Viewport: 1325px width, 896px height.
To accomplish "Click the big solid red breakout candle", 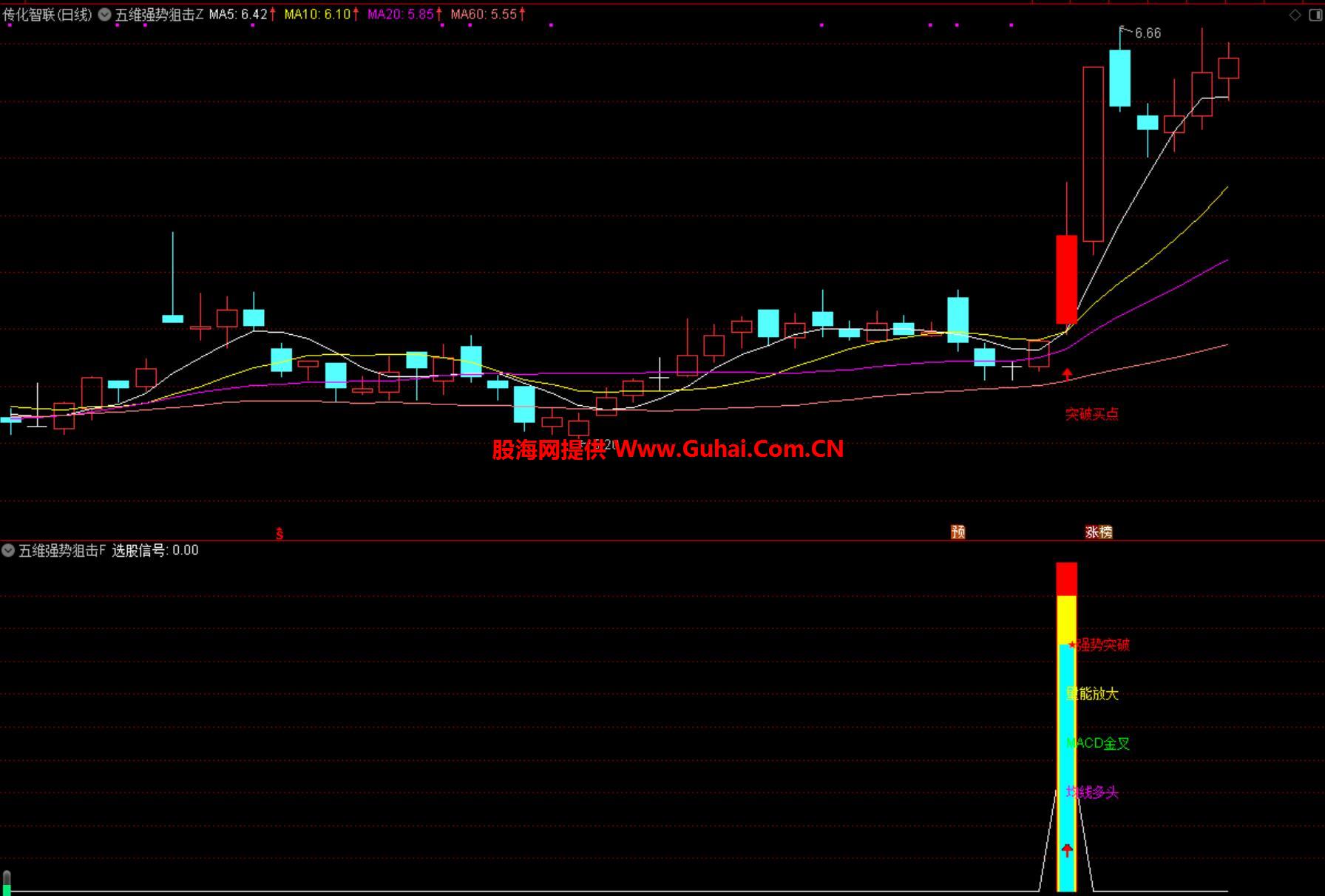I will coord(1066,279).
